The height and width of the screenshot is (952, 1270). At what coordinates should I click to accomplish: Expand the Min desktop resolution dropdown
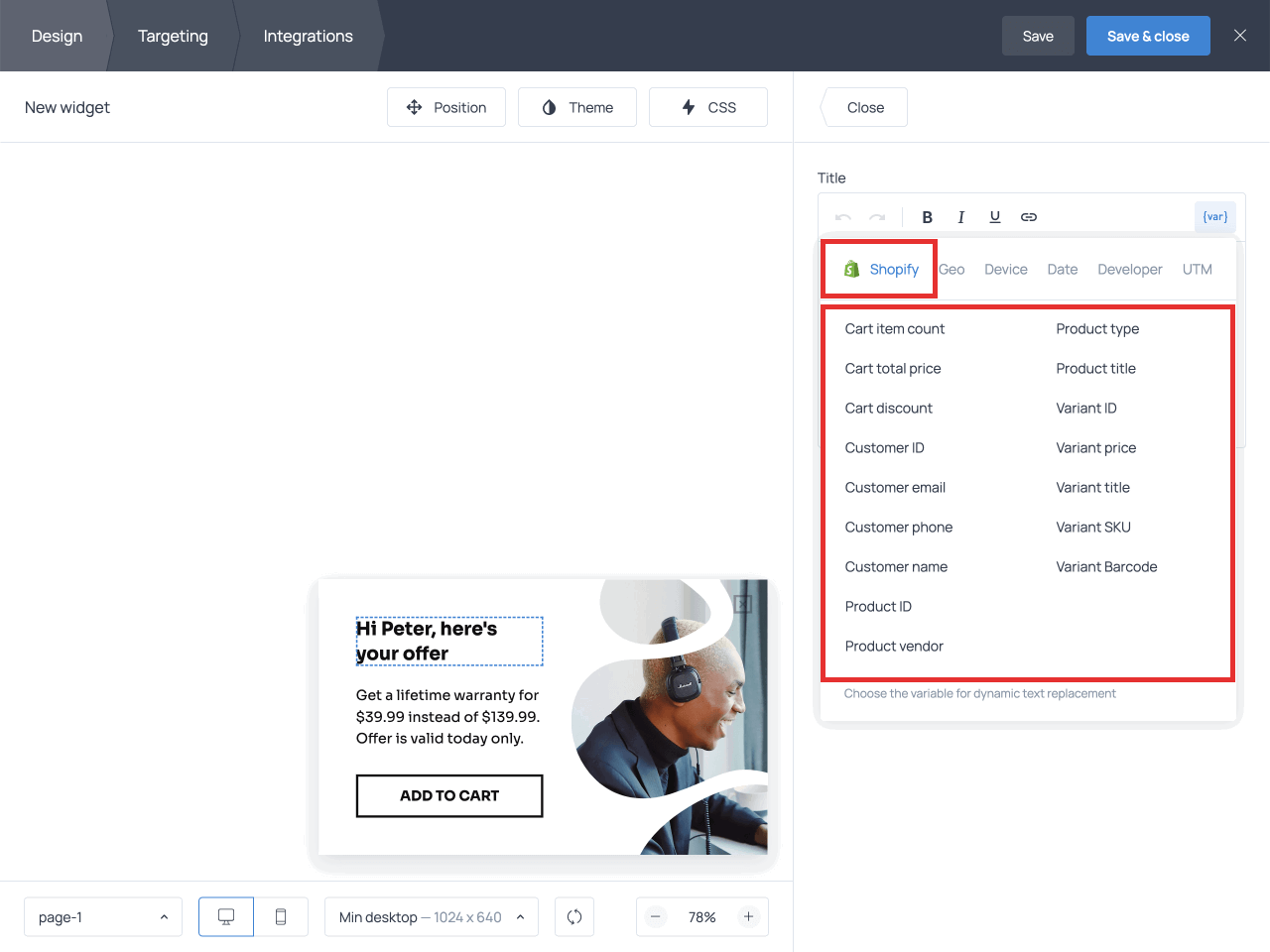point(431,917)
